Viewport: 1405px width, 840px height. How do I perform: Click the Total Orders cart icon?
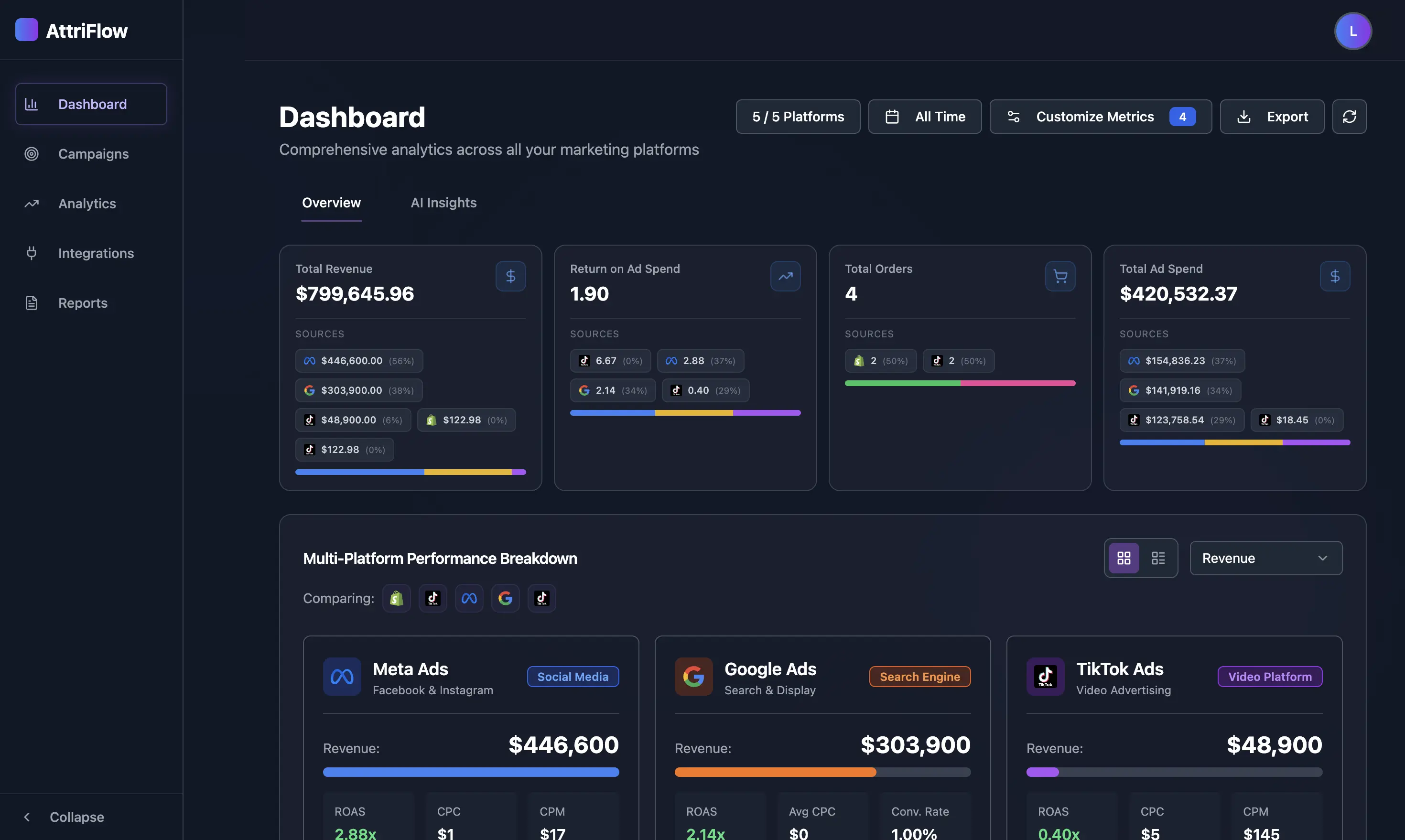pos(1059,276)
